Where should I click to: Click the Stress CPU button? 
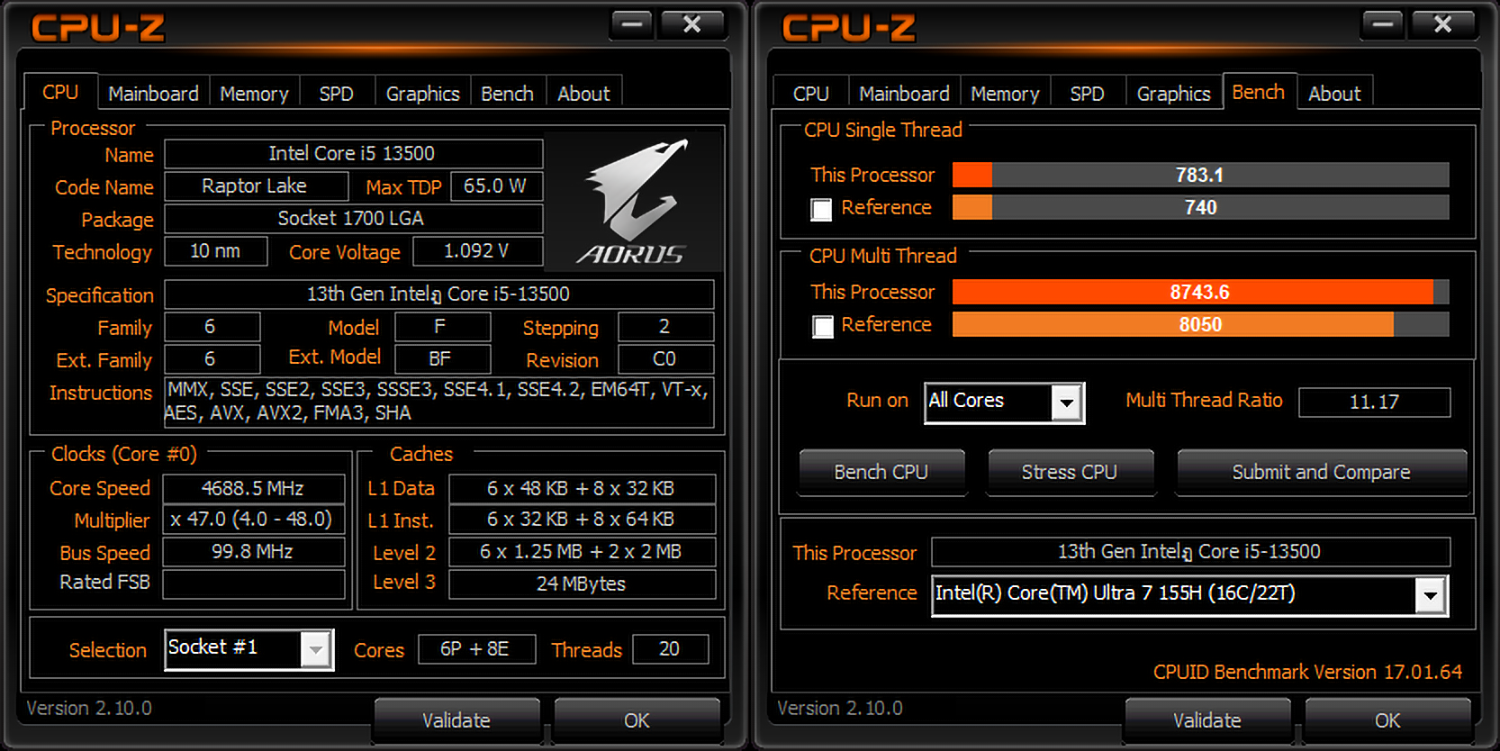click(x=1069, y=472)
